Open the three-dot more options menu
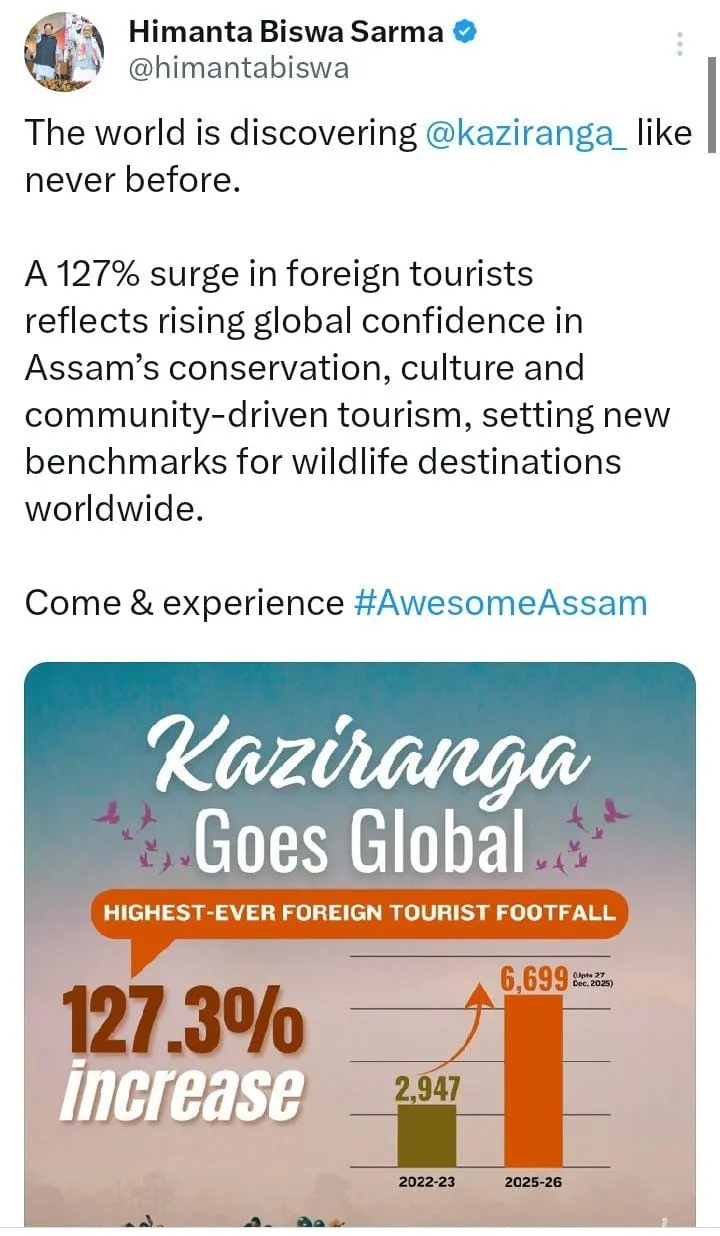The width and height of the screenshot is (720, 1236). 680,44
